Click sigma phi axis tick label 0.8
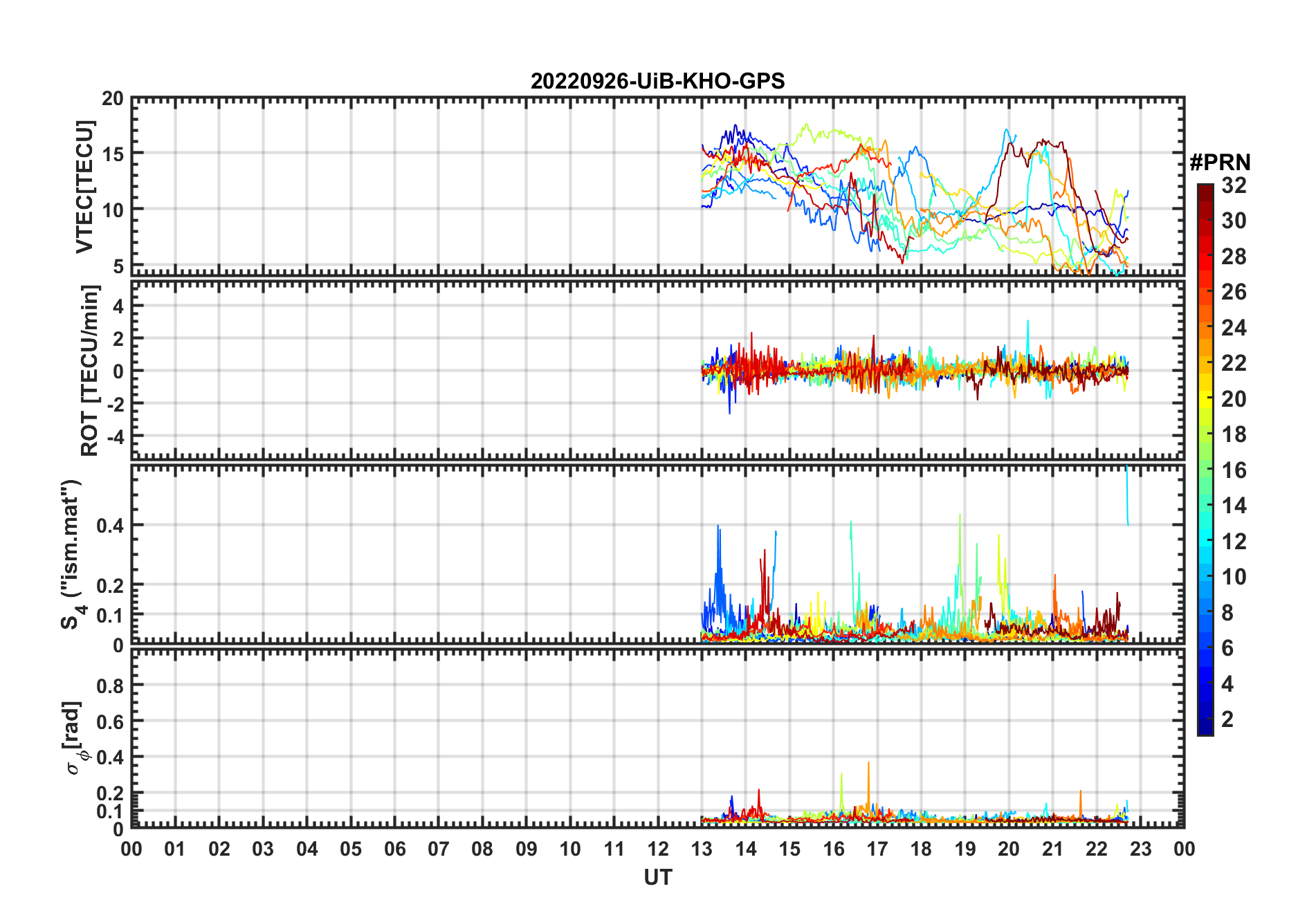The image size is (1316, 920). click(111, 686)
